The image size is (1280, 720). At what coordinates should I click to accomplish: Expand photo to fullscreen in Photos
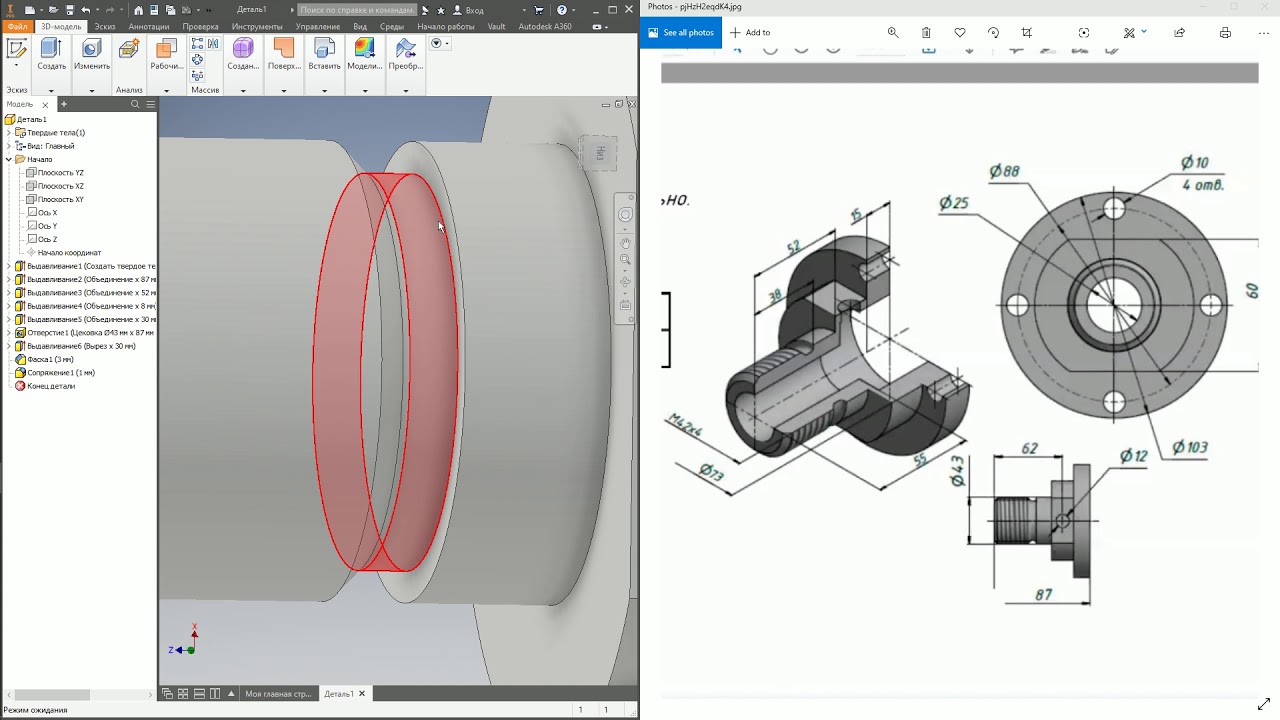pyautogui.click(x=1264, y=703)
